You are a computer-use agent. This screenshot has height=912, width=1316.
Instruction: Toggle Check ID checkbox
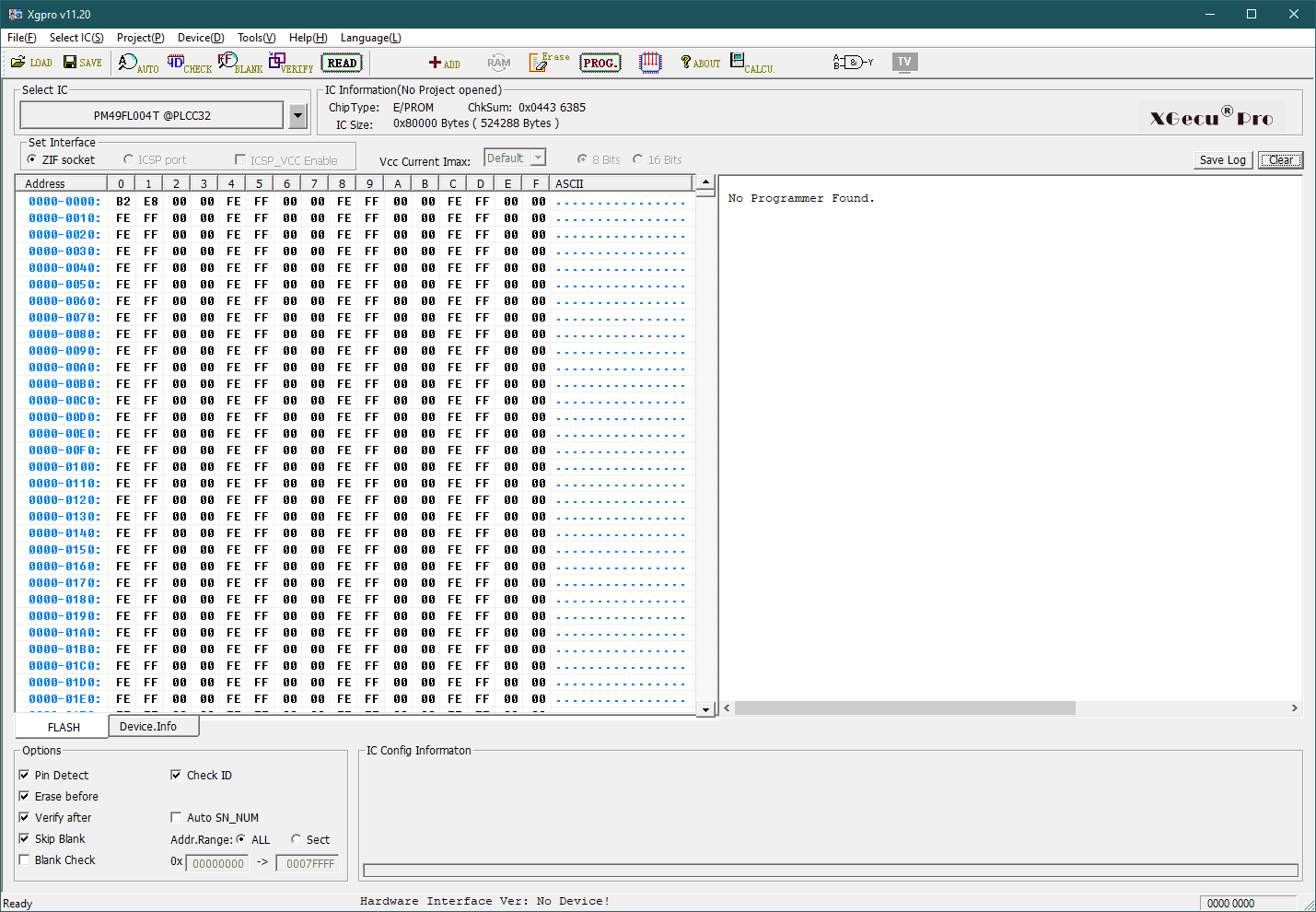[x=176, y=775]
